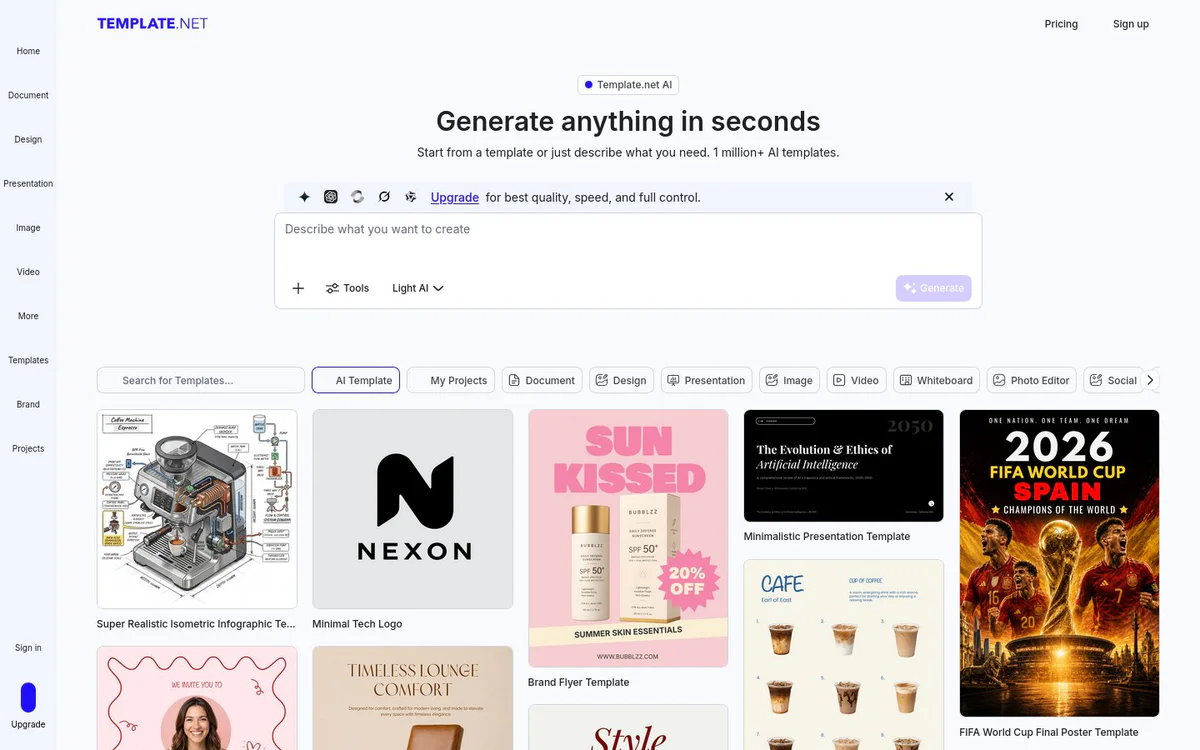Image resolution: width=1200 pixels, height=750 pixels.
Task: Click the Generate button
Action: (933, 288)
